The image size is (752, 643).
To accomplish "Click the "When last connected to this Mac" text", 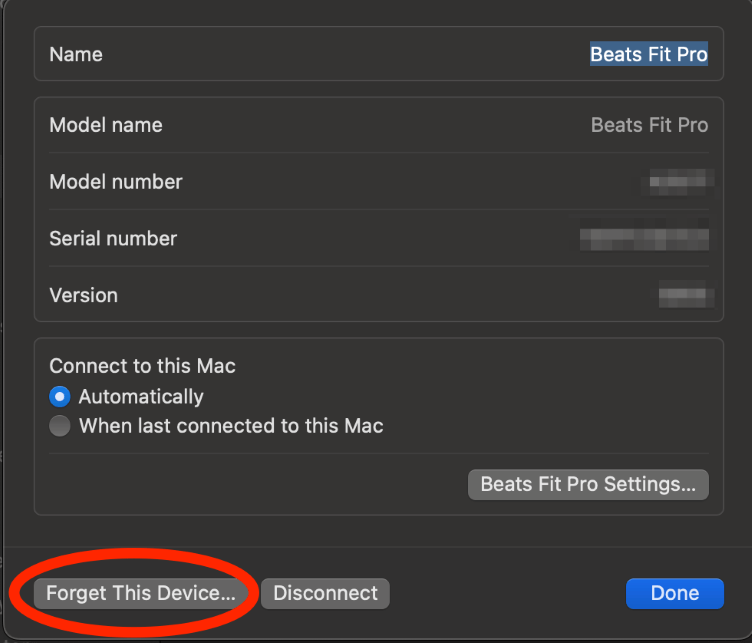I will click(x=231, y=426).
